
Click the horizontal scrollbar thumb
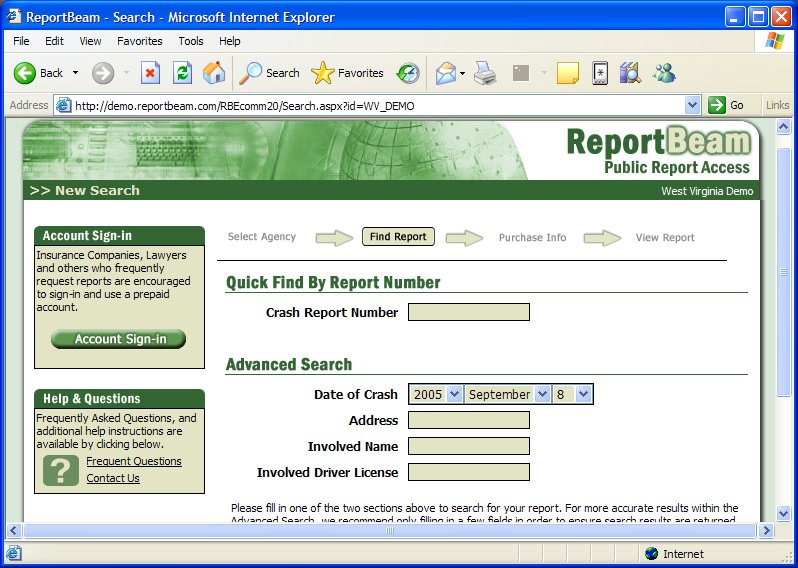[390, 531]
